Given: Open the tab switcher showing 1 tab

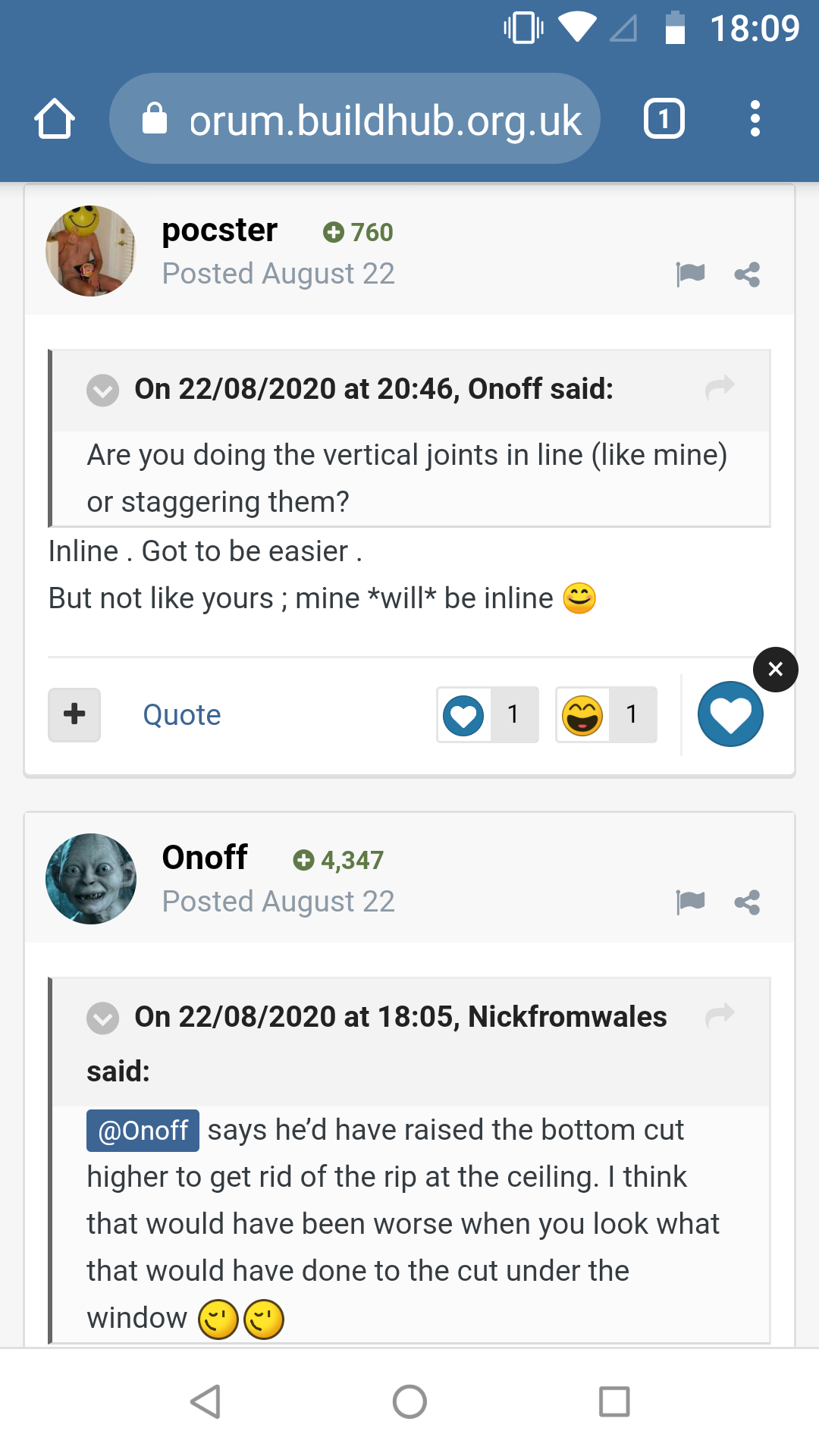Looking at the screenshot, I should (x=664, y=119).
